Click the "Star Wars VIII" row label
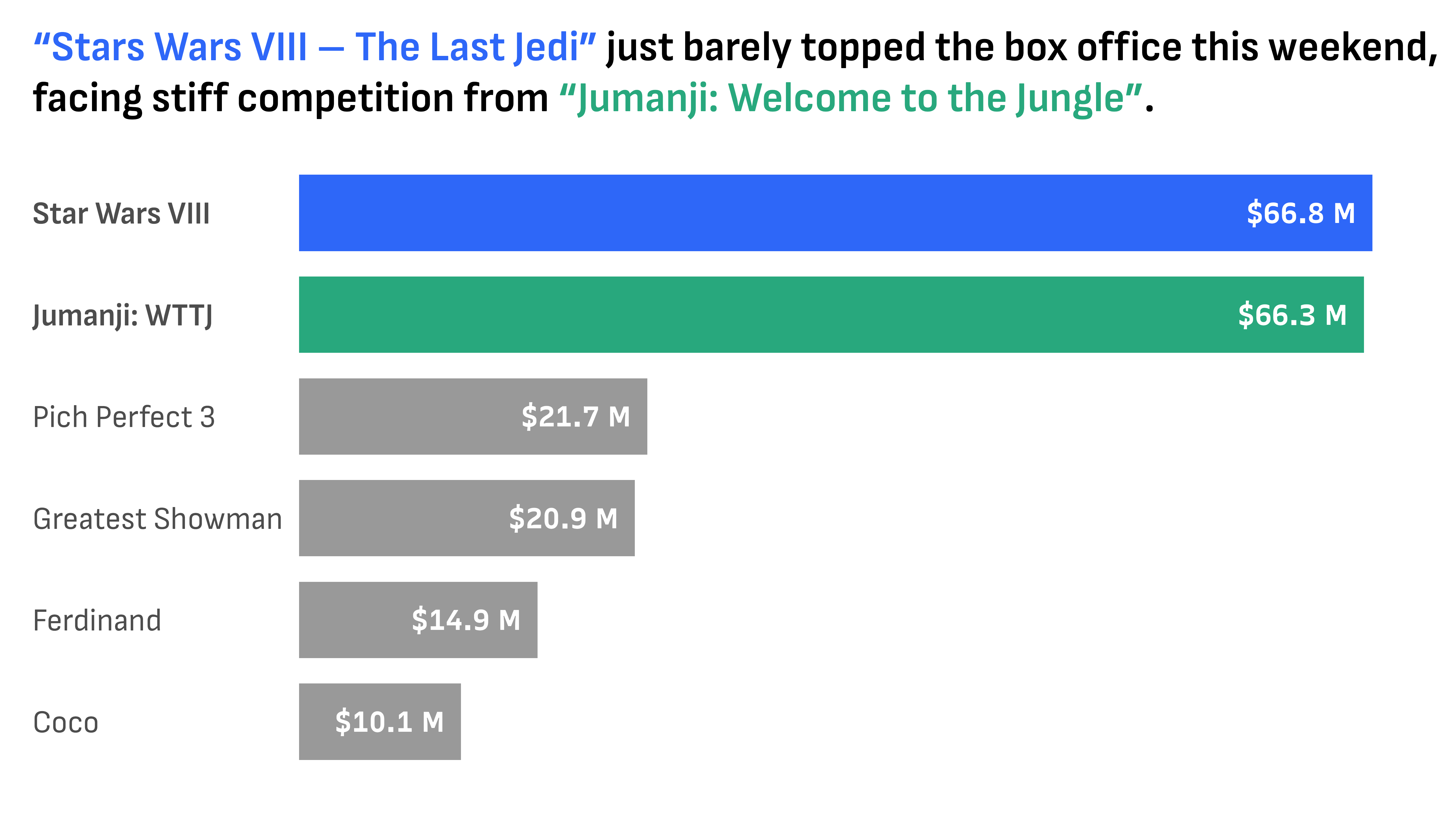1456x815 pixels. click(121, 213)
